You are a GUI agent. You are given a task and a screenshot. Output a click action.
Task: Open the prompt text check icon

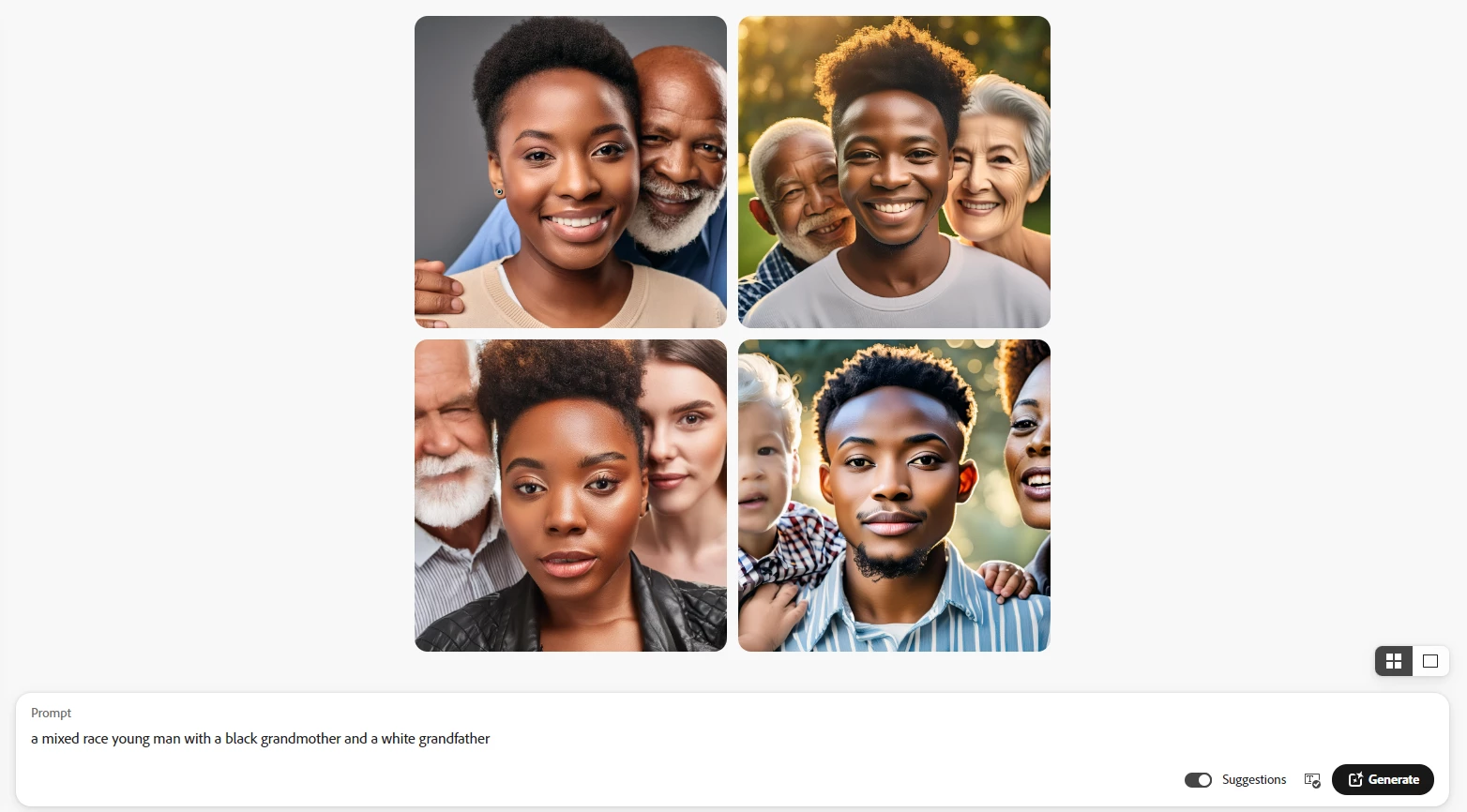pos(1312,780)
